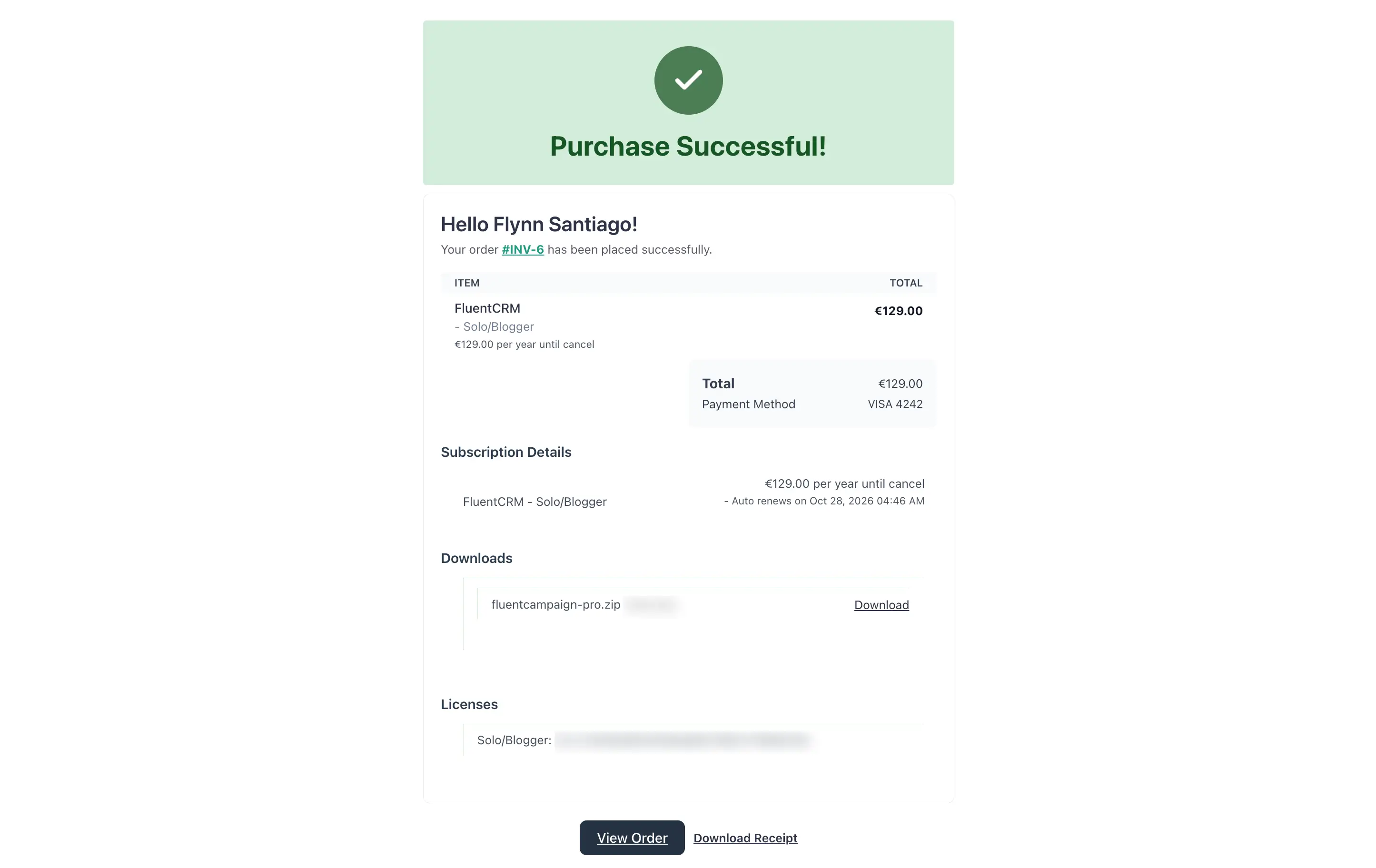Click the FluentCRM item name

(x=487, y=308)
